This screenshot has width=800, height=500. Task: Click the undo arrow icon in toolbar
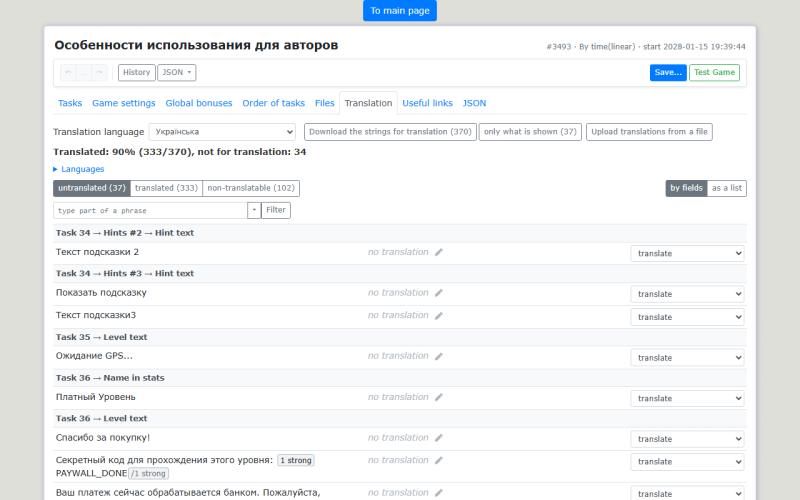(x=68, y=72)
